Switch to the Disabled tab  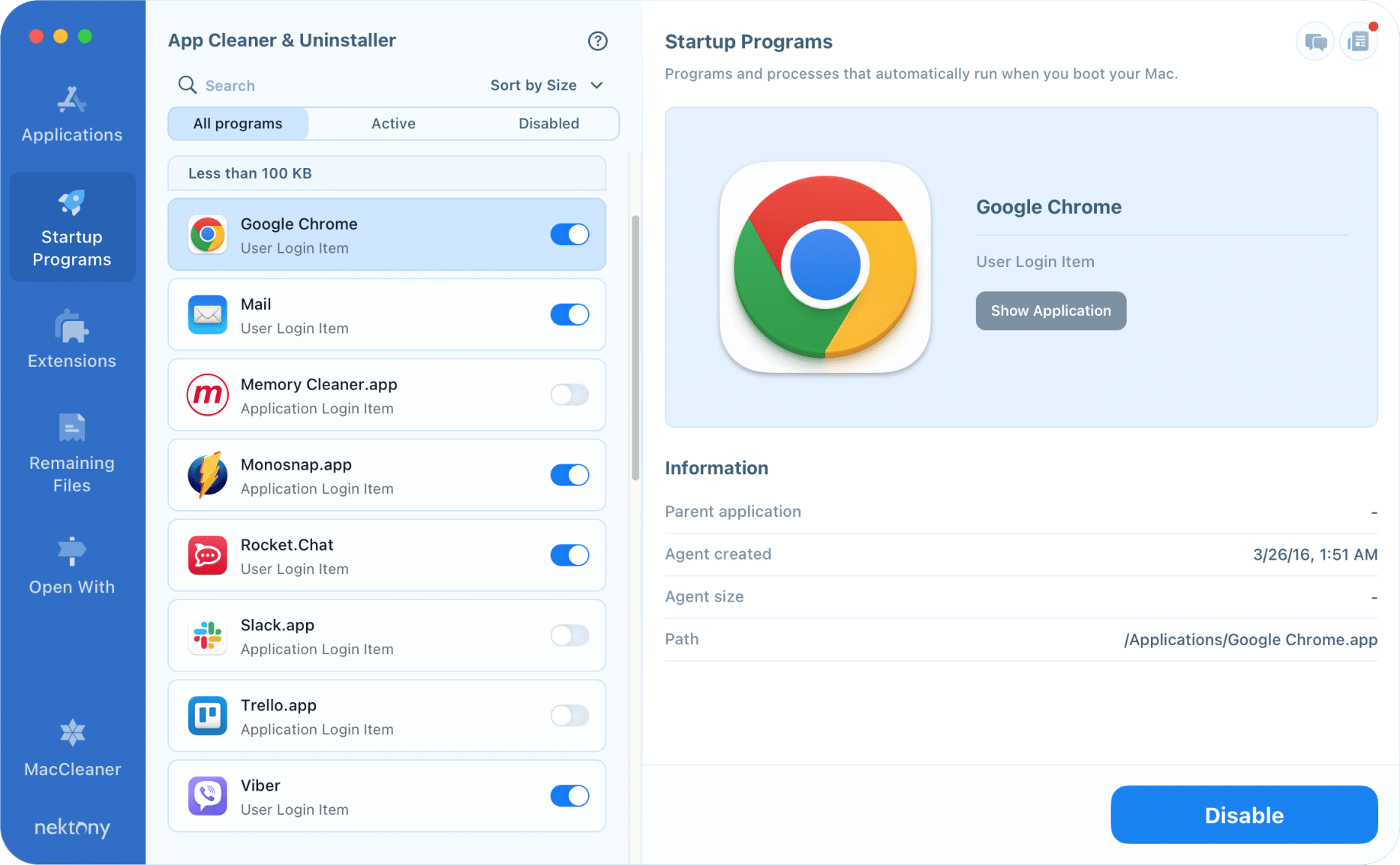pyautogui.click(x=548, y=124)
